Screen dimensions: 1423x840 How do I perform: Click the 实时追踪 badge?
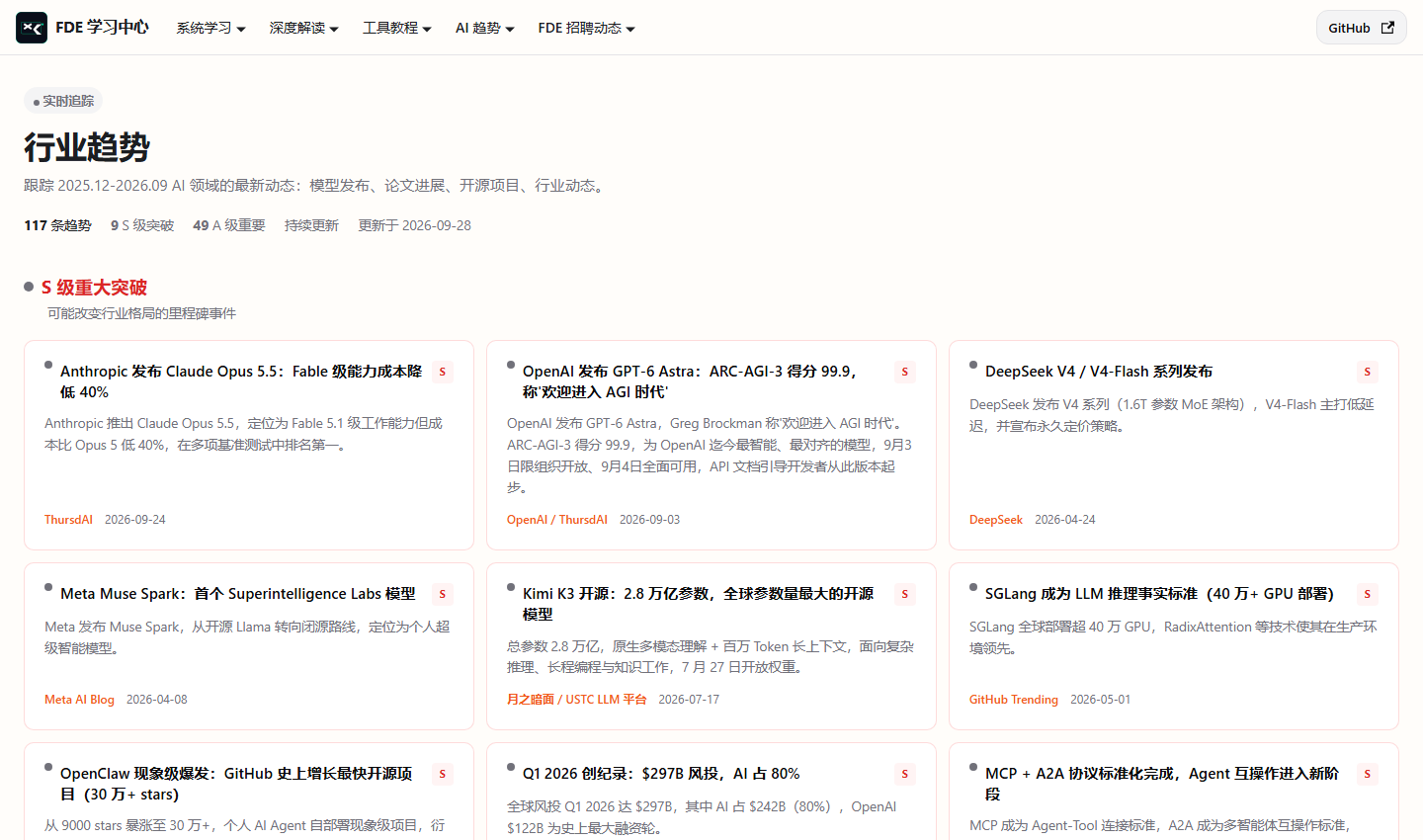tap(63, 101)
